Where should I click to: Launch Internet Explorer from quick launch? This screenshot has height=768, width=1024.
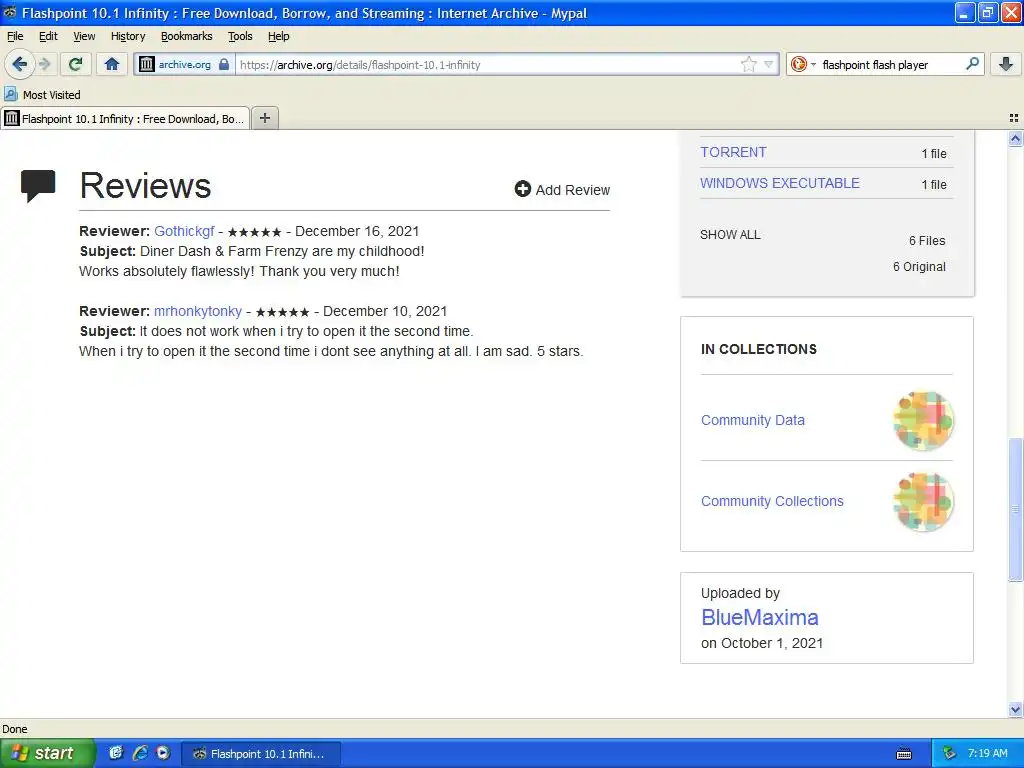pos(140,753)
